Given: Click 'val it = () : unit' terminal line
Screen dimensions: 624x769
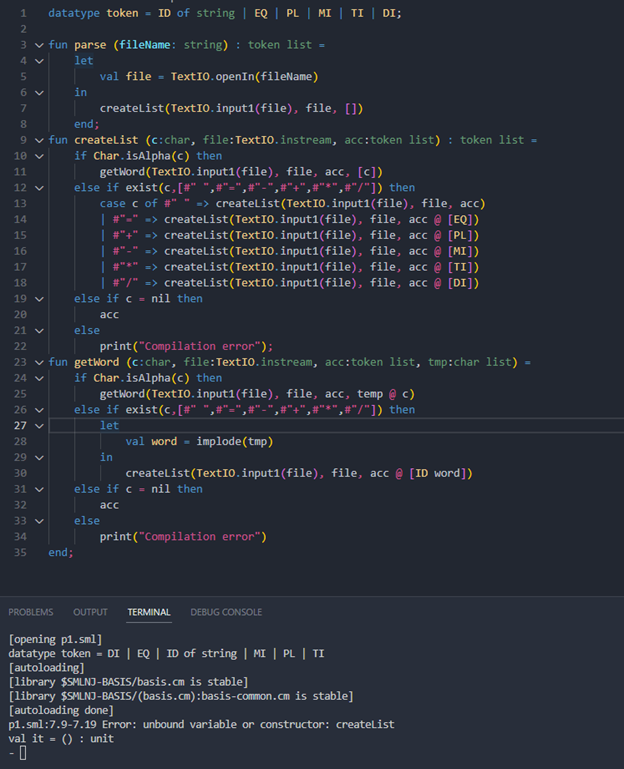Looking at the screenshot, I should click(x=61, y=739).
